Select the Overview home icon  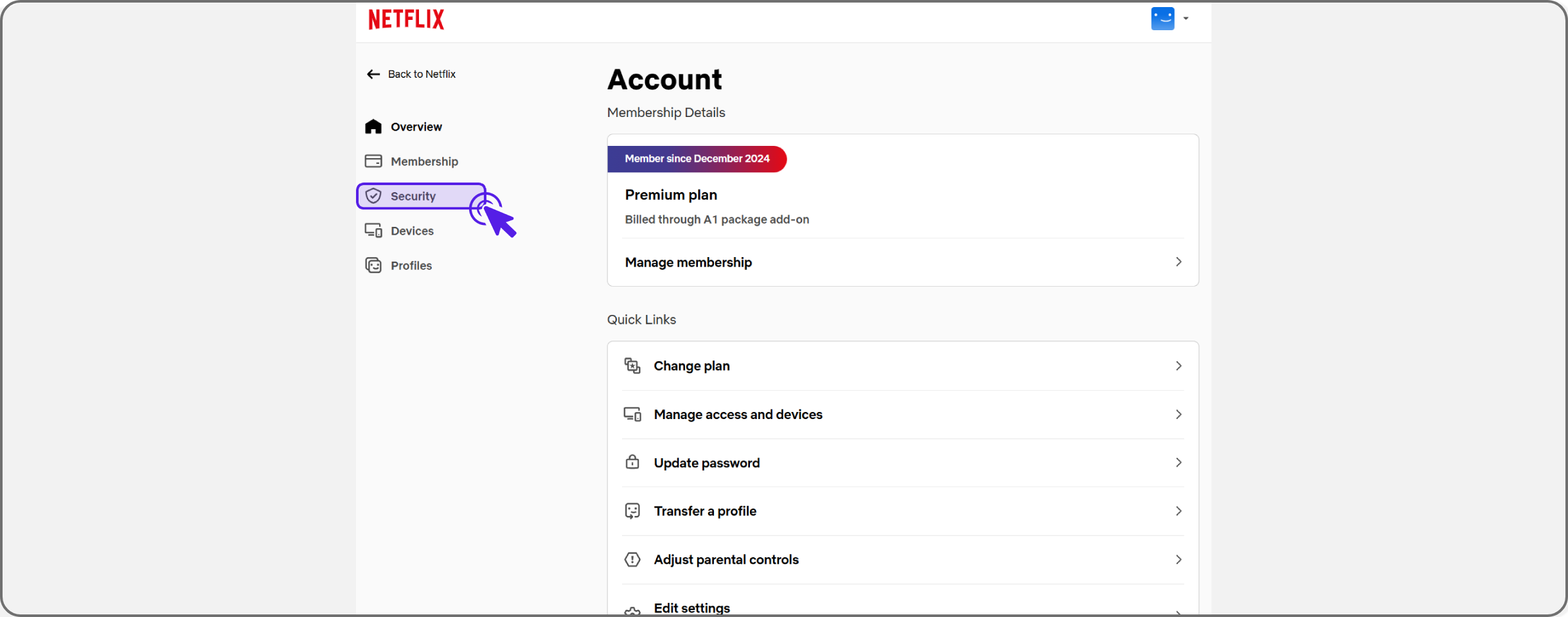pos(373,127)
